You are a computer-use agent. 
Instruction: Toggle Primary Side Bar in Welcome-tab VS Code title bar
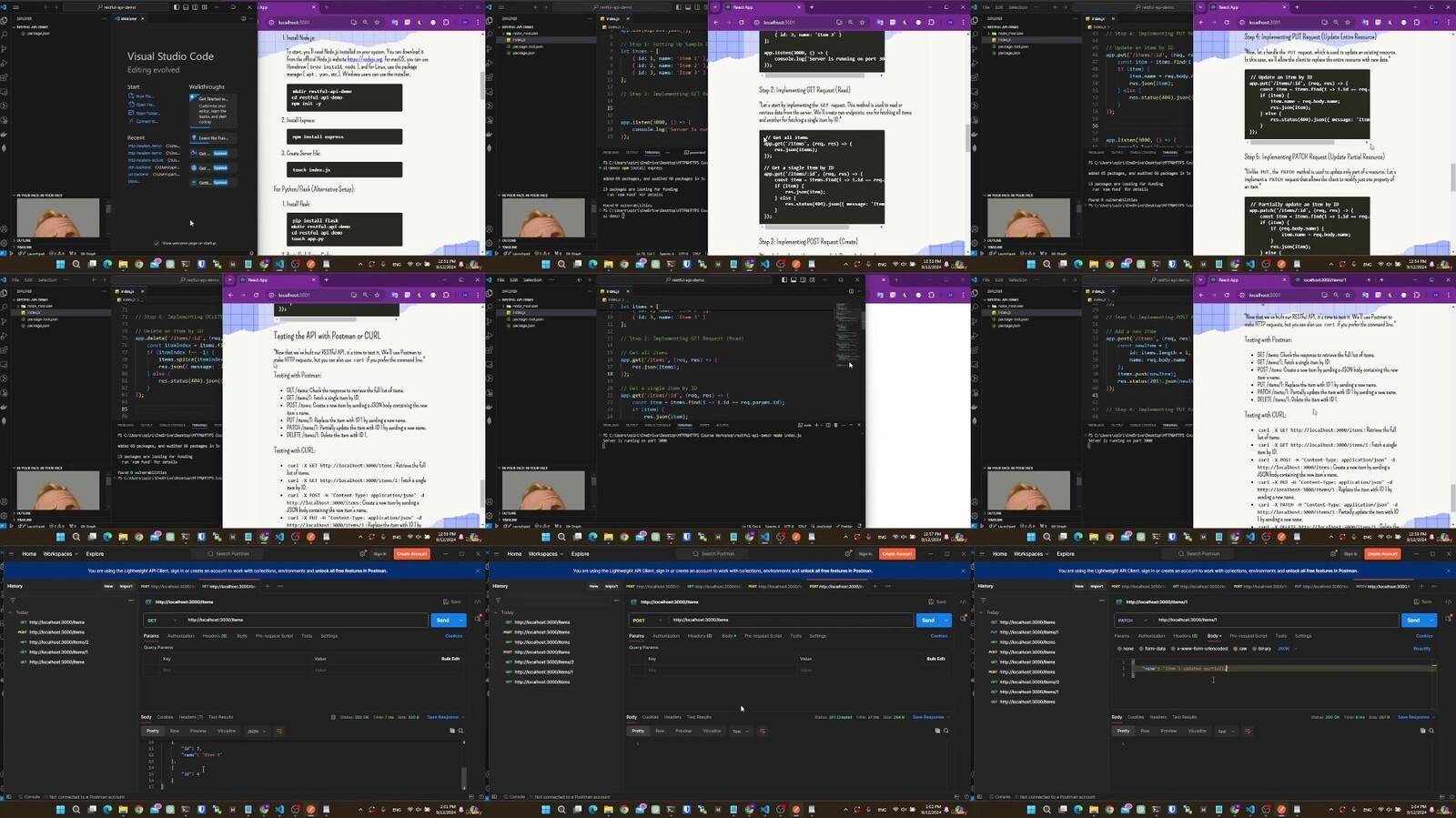(177, 7)
